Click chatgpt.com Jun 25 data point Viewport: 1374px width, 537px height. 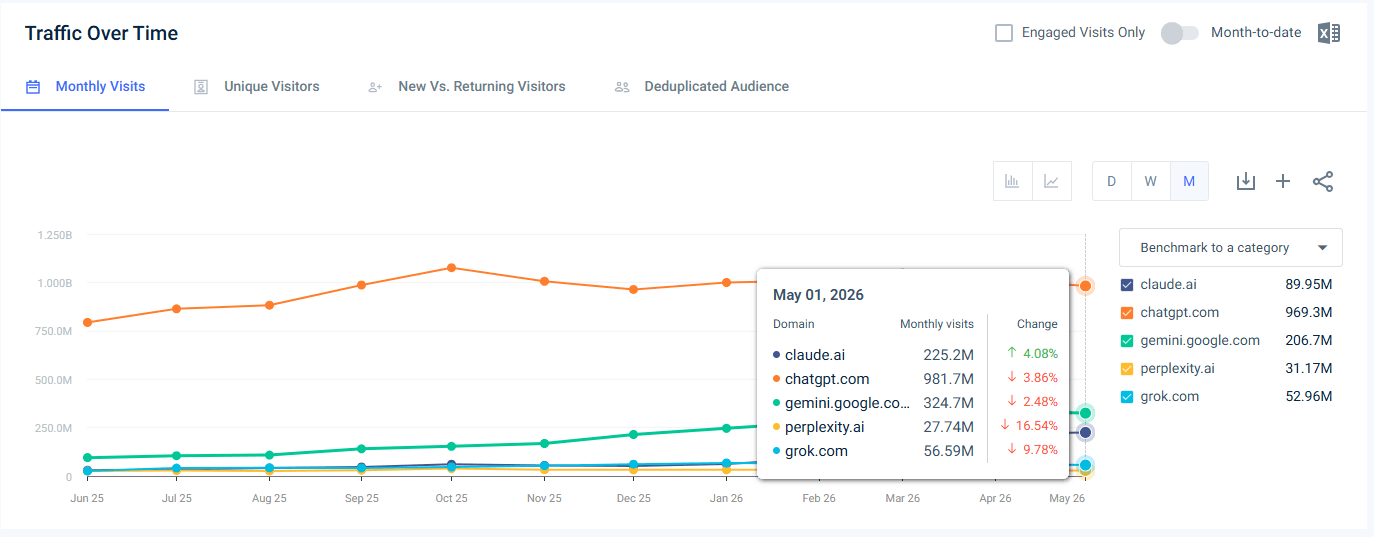88,322
